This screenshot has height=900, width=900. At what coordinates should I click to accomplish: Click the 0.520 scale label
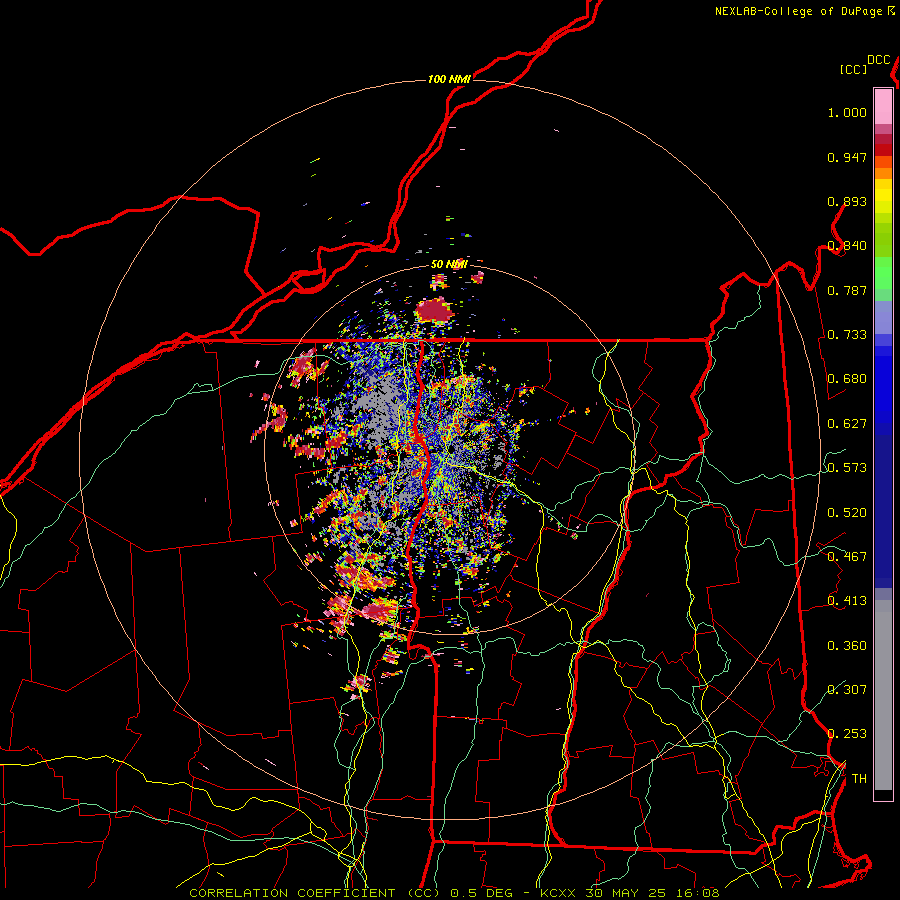tap(847, 513)
